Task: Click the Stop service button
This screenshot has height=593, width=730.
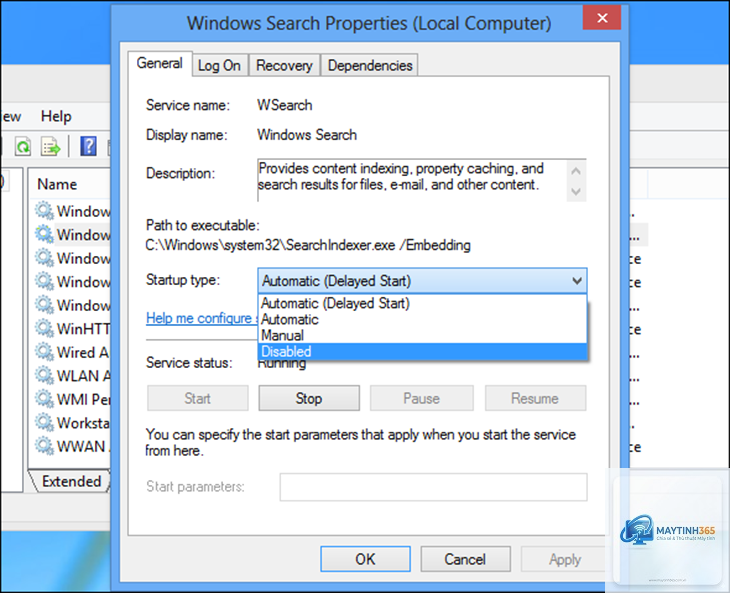Action: 309,398
